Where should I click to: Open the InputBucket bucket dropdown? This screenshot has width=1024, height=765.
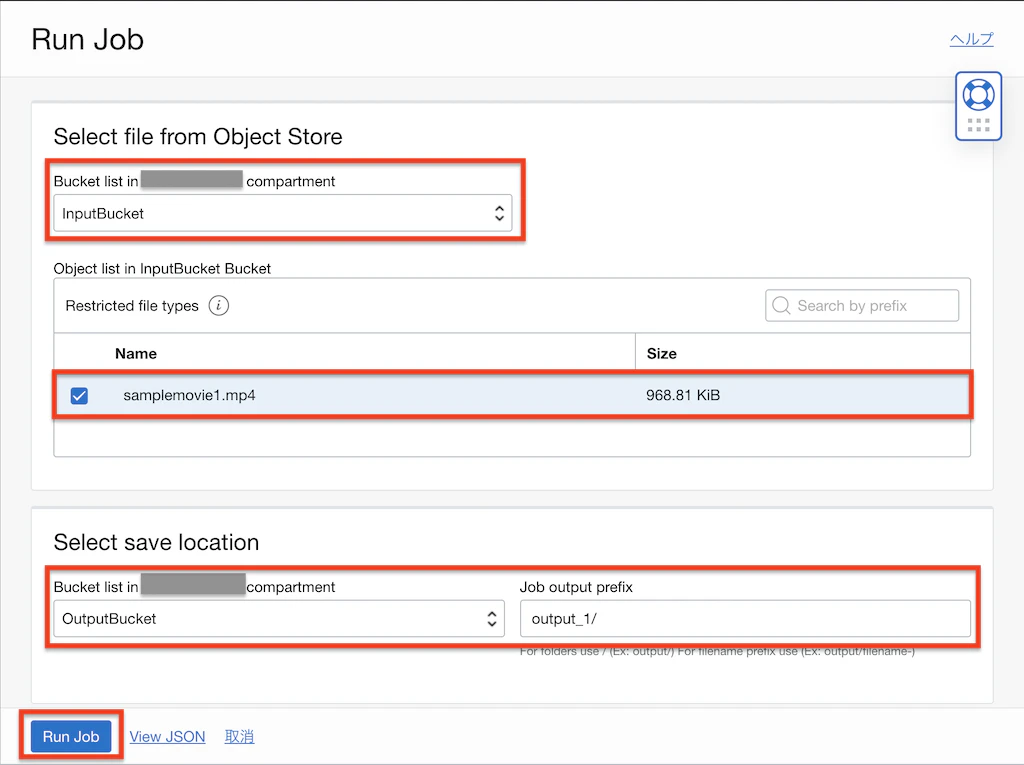(283, 213)
